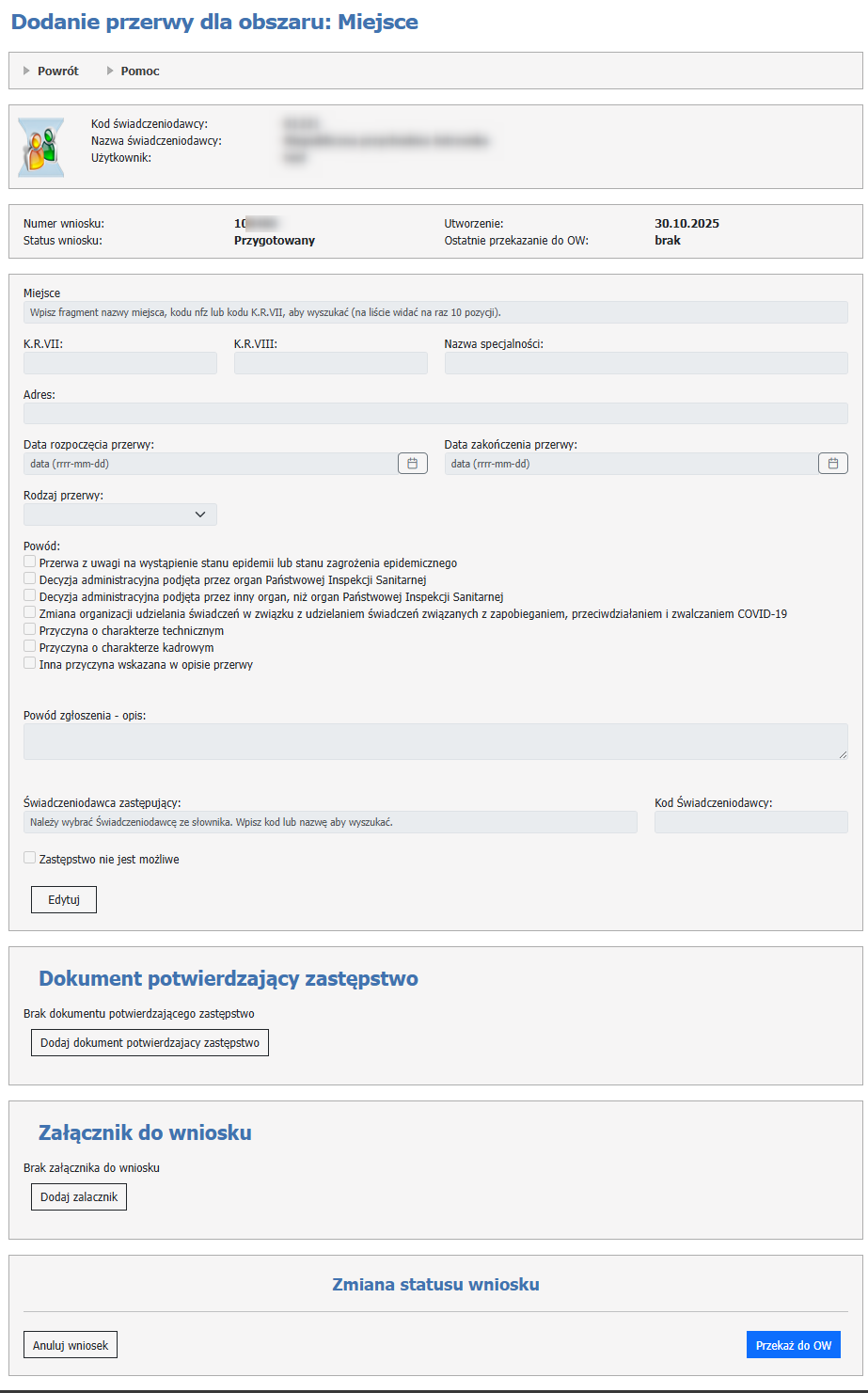868x1393 pixels.
Task: Open calendar for break start date
Action: pyautogui.click(x=412, y=463)
